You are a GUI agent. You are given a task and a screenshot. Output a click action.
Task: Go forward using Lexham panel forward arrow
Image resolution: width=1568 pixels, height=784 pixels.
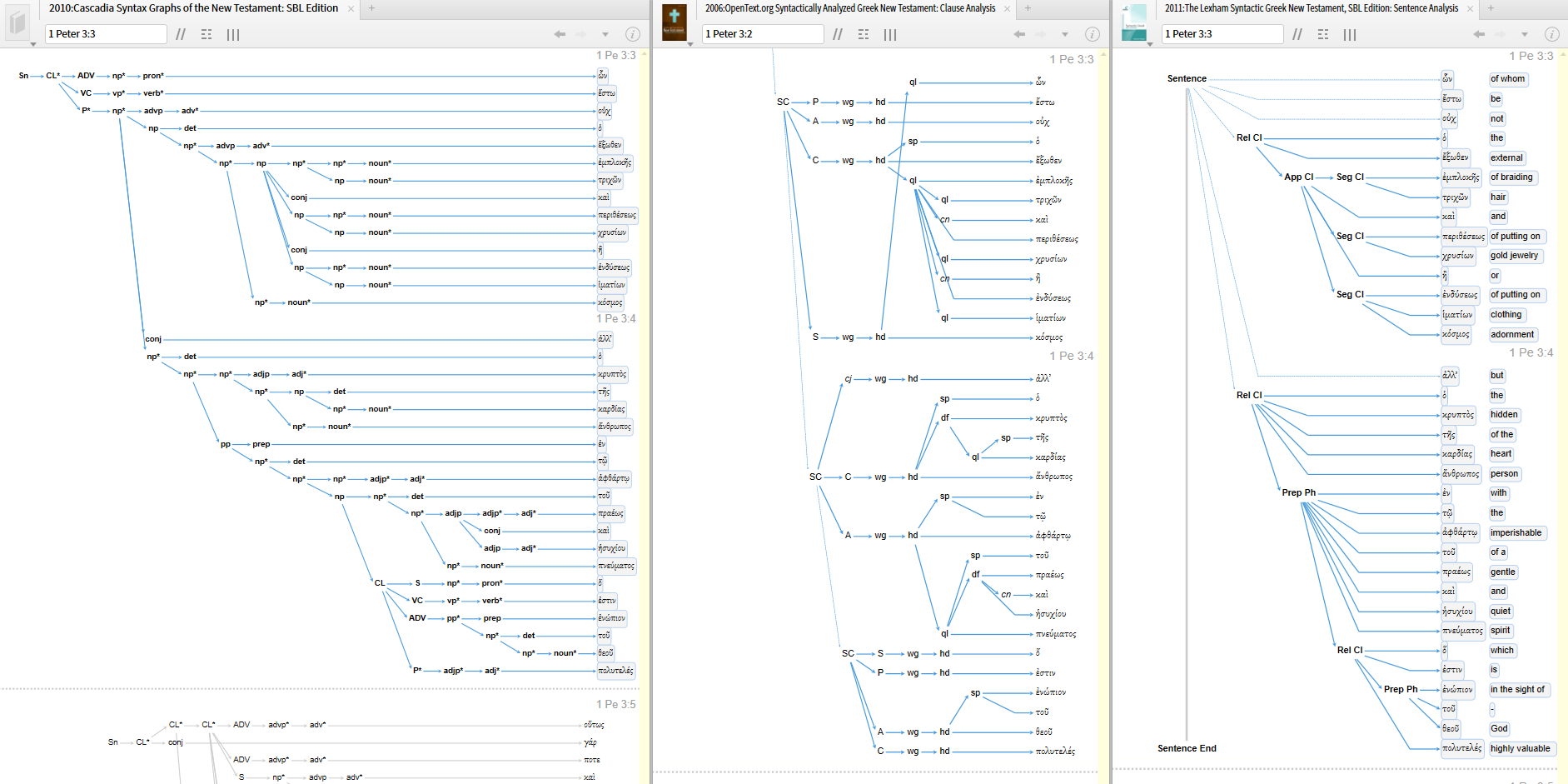pyautogui.click(x=1501, y=34)
